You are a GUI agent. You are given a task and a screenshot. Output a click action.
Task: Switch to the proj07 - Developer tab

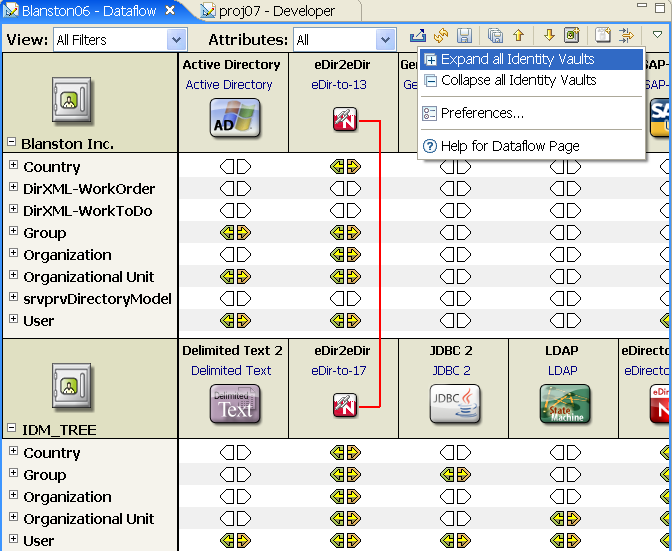point(277,11)
